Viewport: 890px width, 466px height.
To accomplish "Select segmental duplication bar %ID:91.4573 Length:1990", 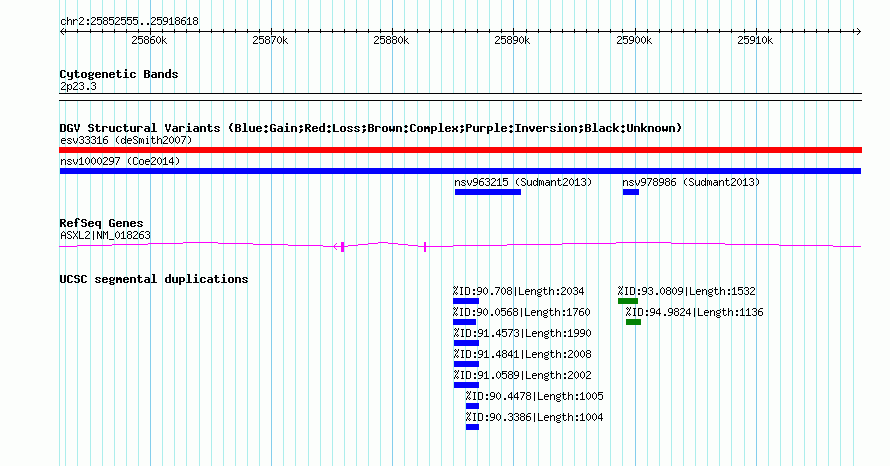I will click(467, 343).
